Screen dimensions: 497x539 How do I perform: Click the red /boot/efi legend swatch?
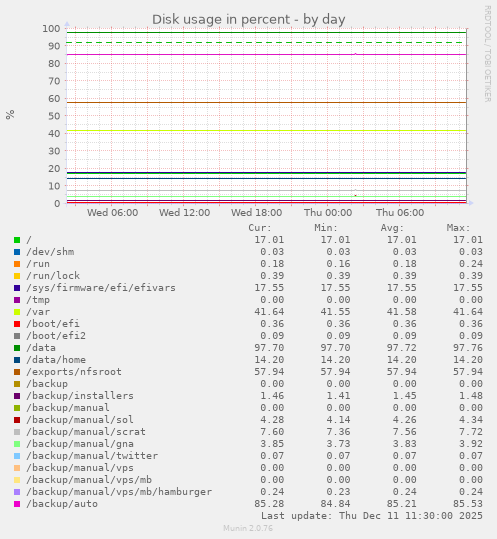(x=17, y=324)
